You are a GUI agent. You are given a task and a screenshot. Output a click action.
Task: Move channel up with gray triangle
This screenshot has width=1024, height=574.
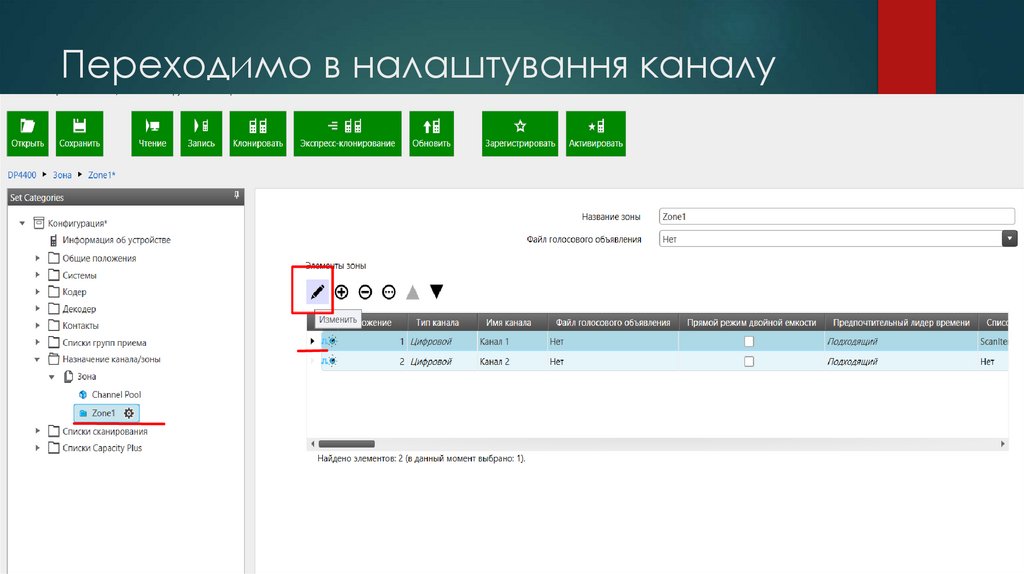(412, 292)
